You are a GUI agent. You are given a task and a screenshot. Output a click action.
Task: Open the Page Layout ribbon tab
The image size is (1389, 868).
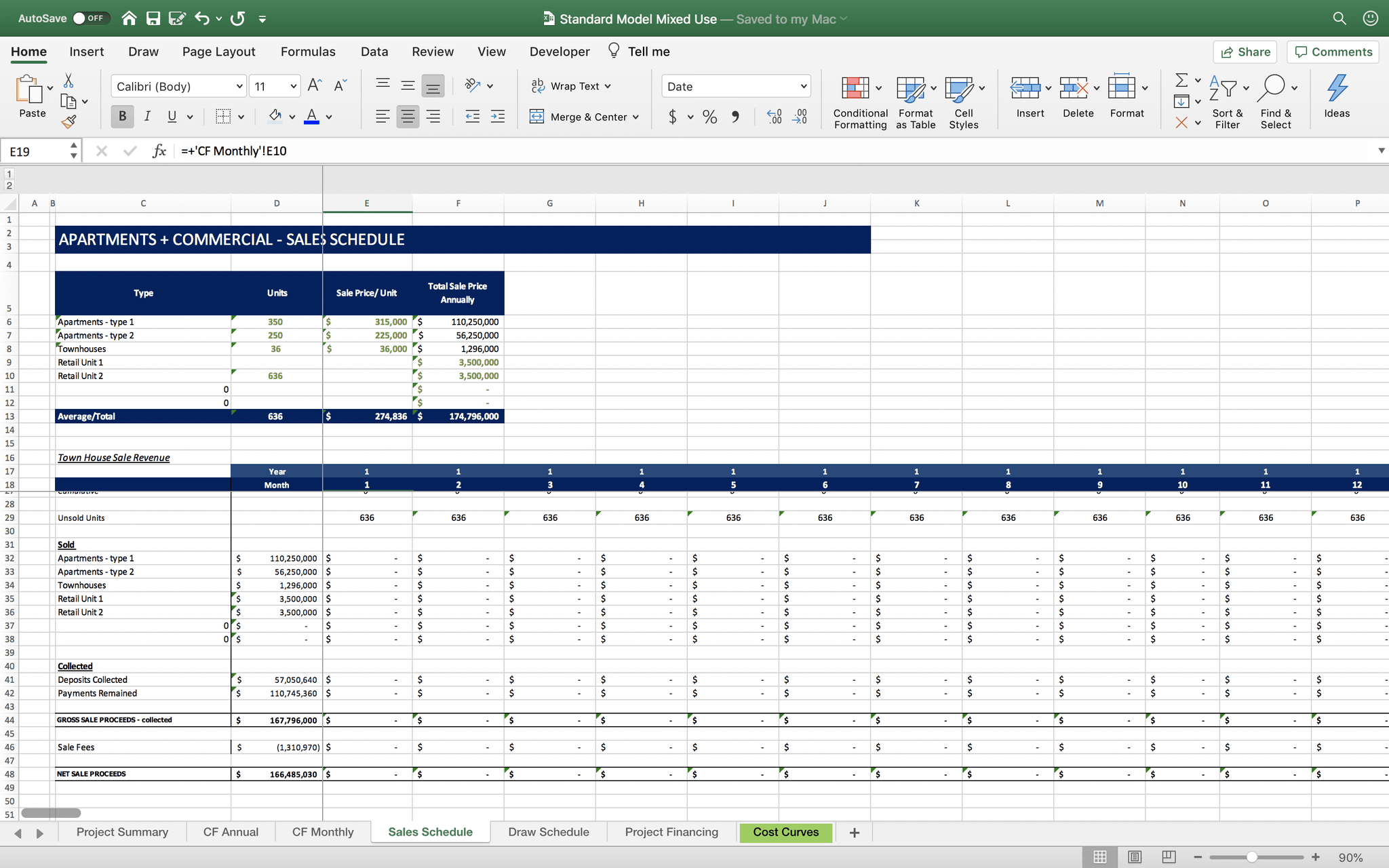coord(218,52)
